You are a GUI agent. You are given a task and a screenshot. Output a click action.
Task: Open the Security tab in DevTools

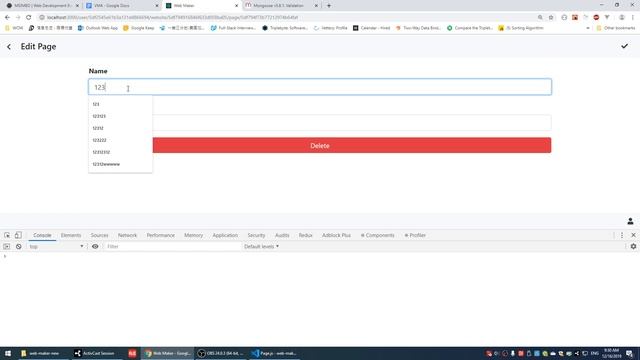(256, 236)
